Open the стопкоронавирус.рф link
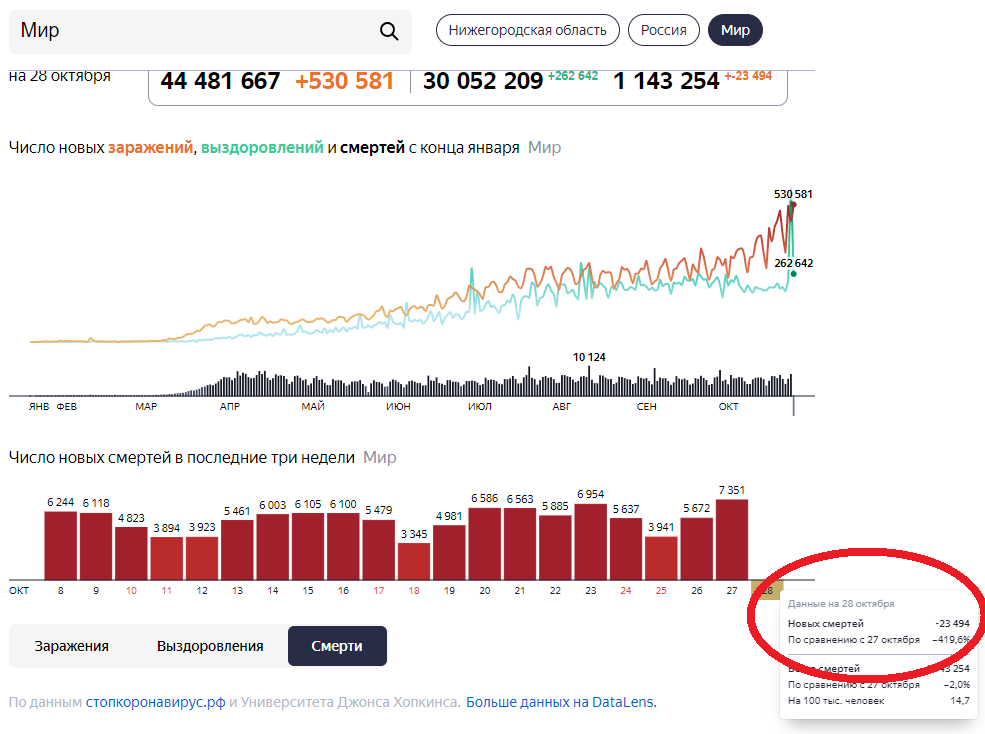This screenshot has width=985, height=734. tap(155, 702)
